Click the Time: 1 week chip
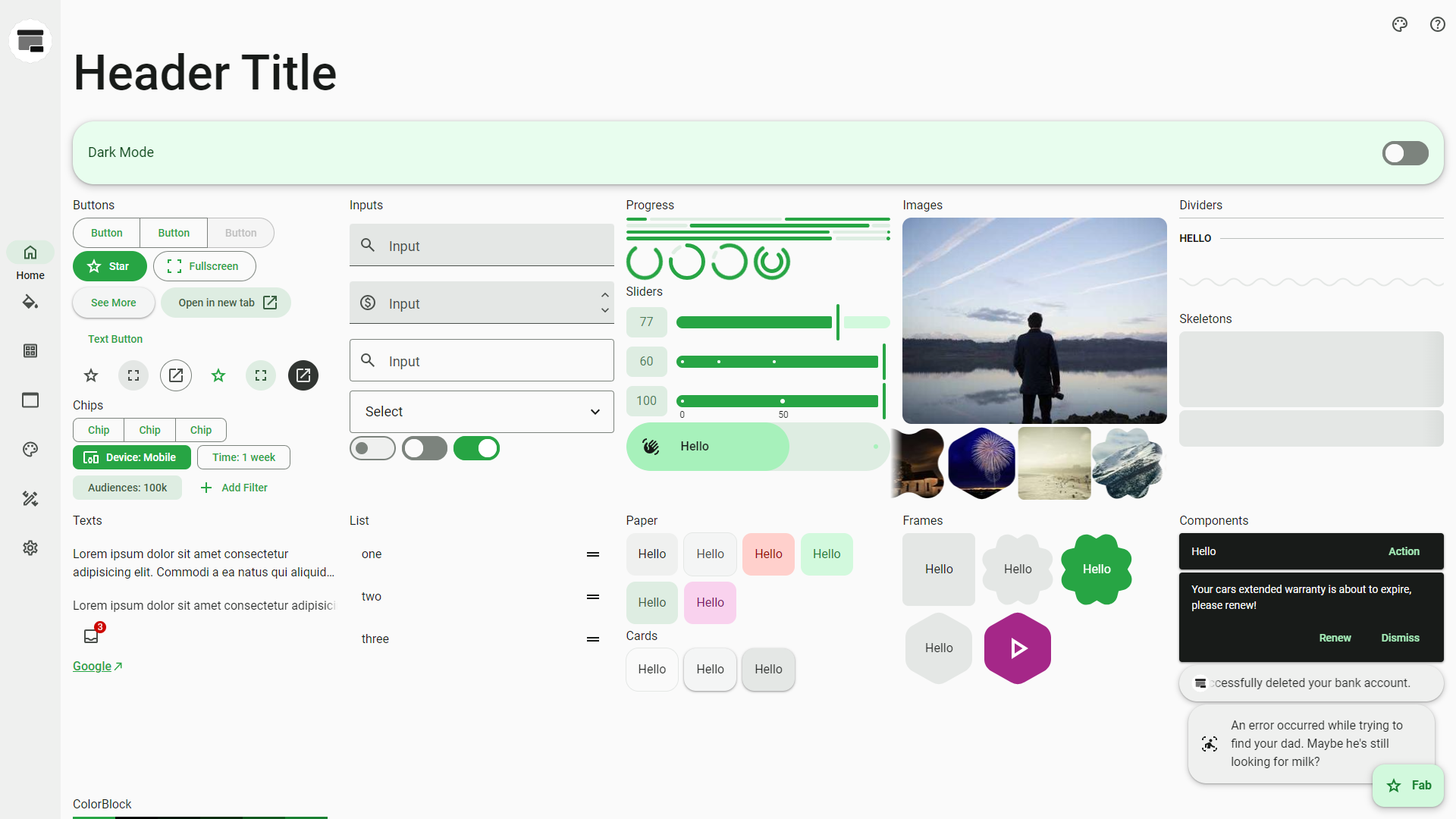 tap(243, 457)
